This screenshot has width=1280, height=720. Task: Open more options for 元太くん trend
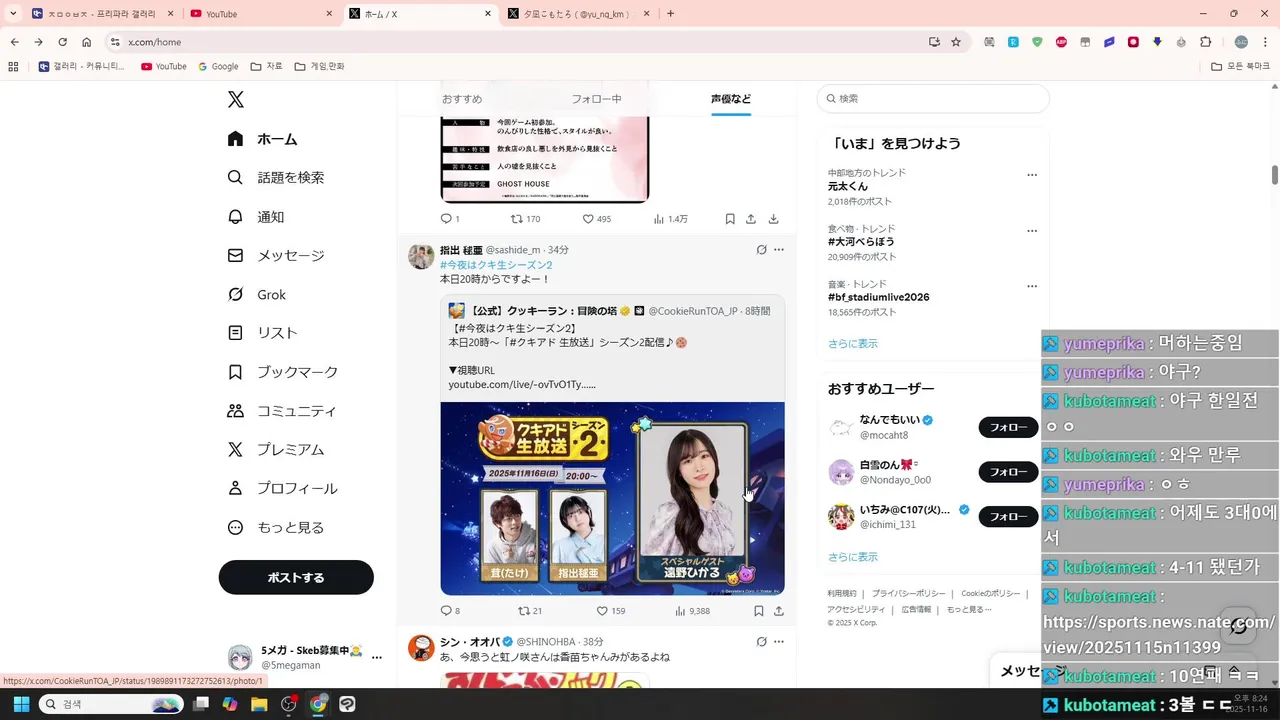click(x=1032, y=175)
